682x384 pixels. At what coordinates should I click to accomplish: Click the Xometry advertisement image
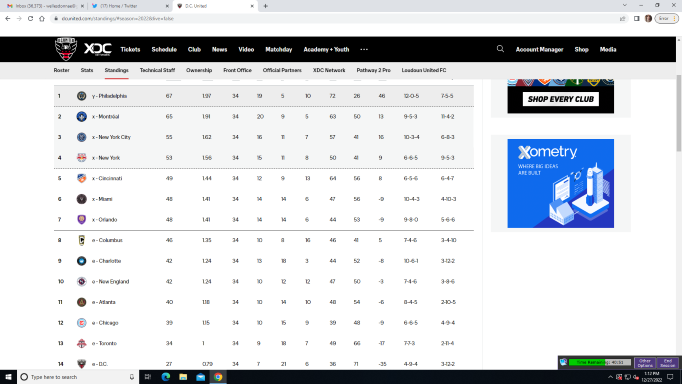[561, 183]
